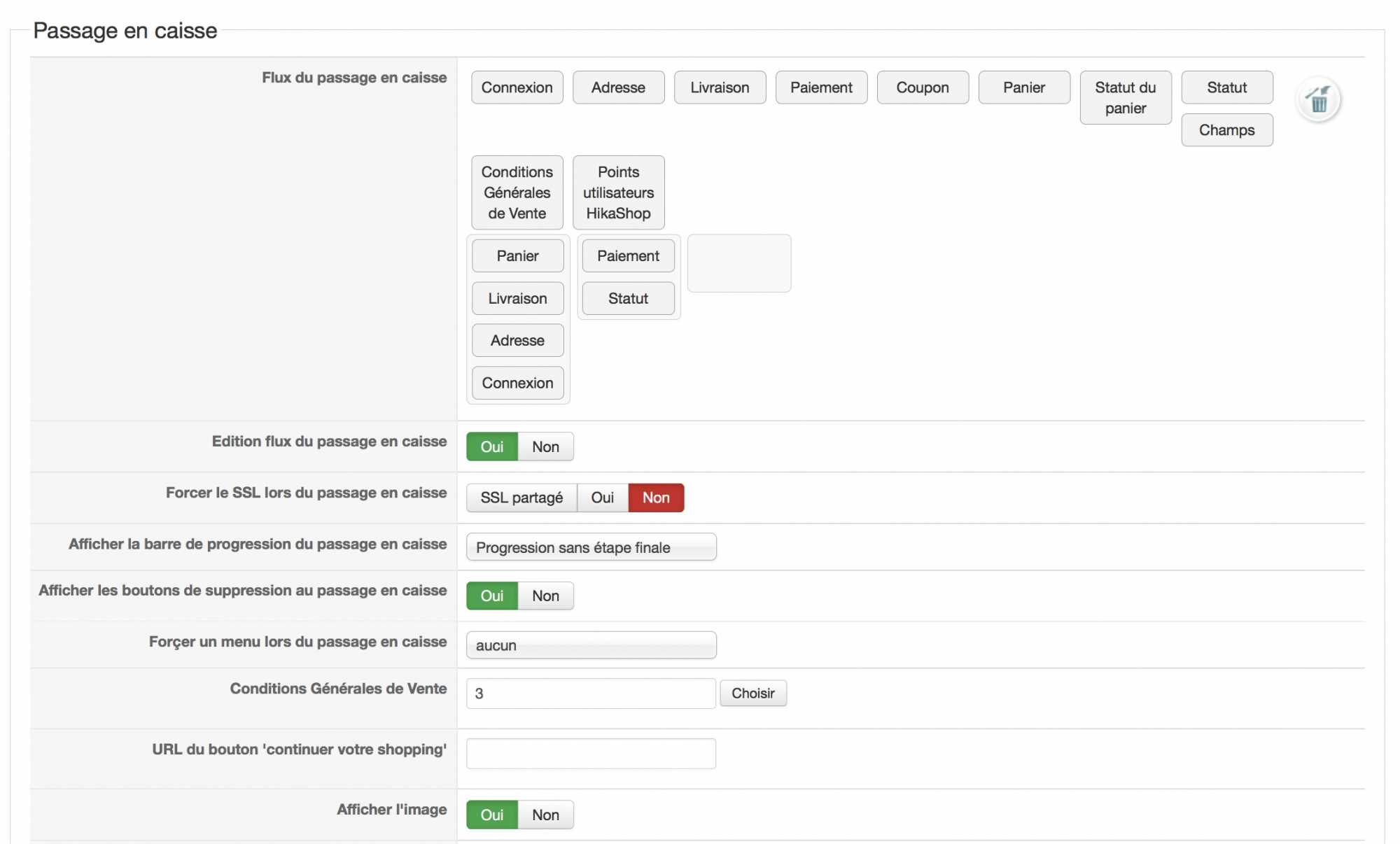Screen dimensions: 1400x844
Task: Disable suppression buttons with Non
Action: 545,596
